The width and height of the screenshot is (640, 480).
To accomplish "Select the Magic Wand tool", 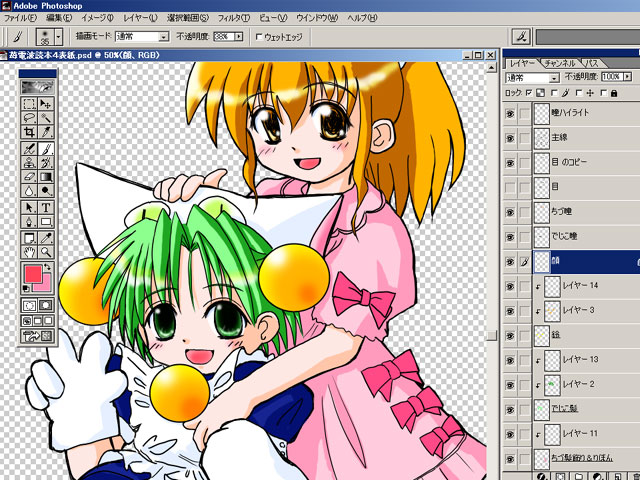I will pyautogui.click(x=46, y=118).
